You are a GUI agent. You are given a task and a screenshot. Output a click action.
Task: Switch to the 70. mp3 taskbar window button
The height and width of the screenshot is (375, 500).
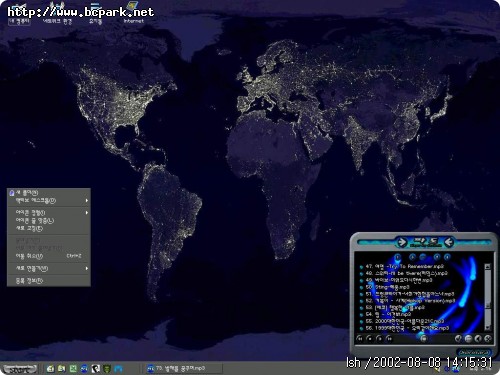[183, 369]
